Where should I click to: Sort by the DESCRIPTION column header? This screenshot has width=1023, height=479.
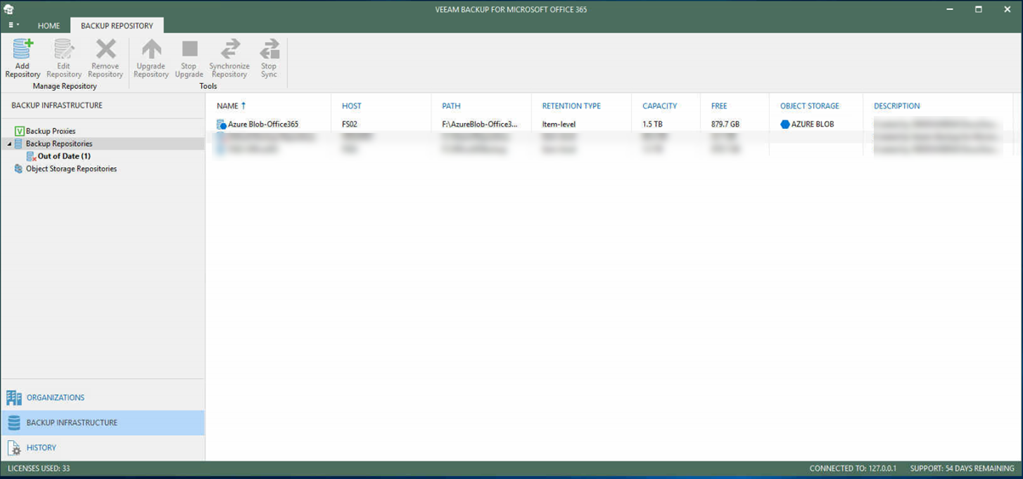(897, 106)
